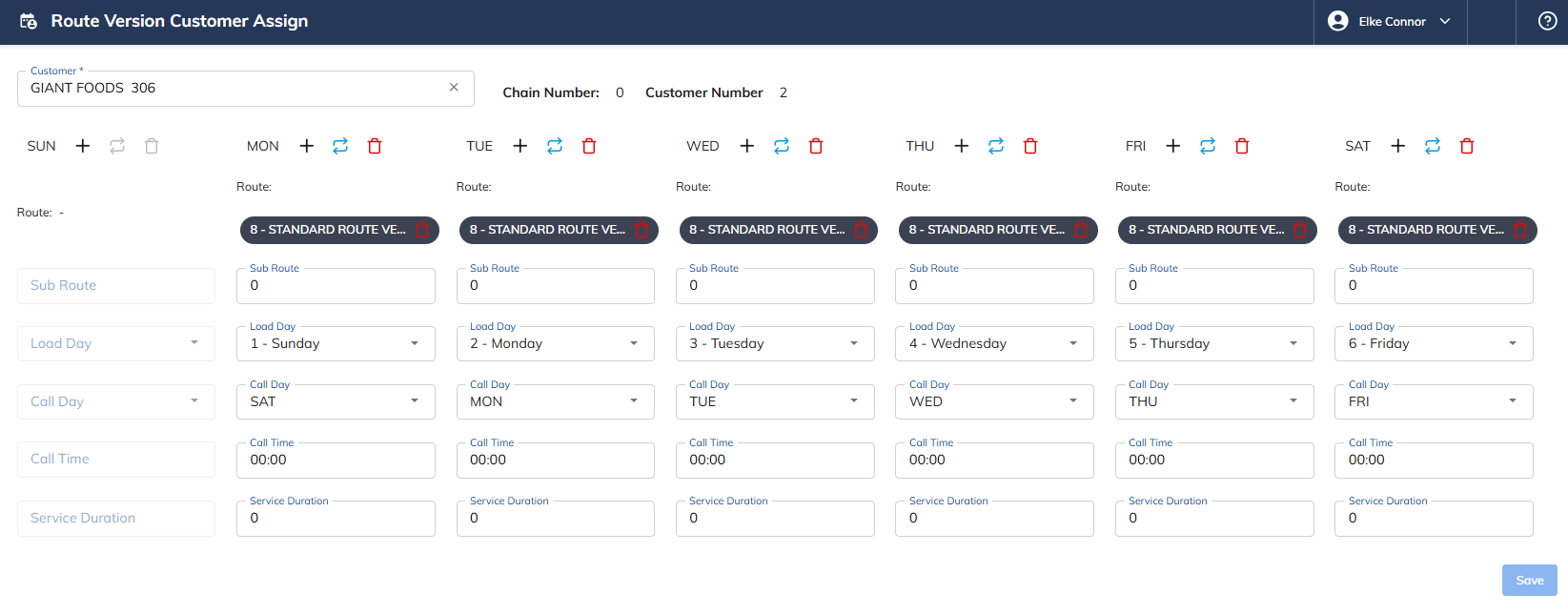The width and height of the screenshot is (1568, 615).
Task: Click the repeat/copy icon for FRI
Action: click(1208, 146)
